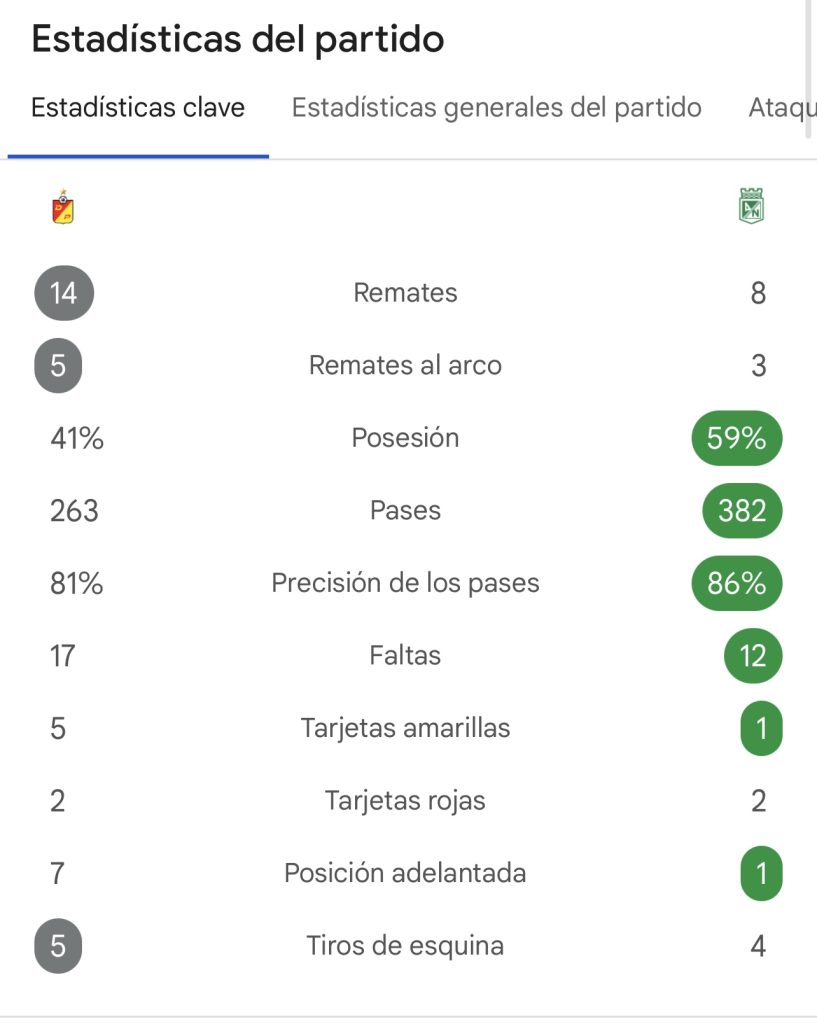Click the Estadísticas del partido heading
This screenshot has width=817, height=1024.
(238, 40)
